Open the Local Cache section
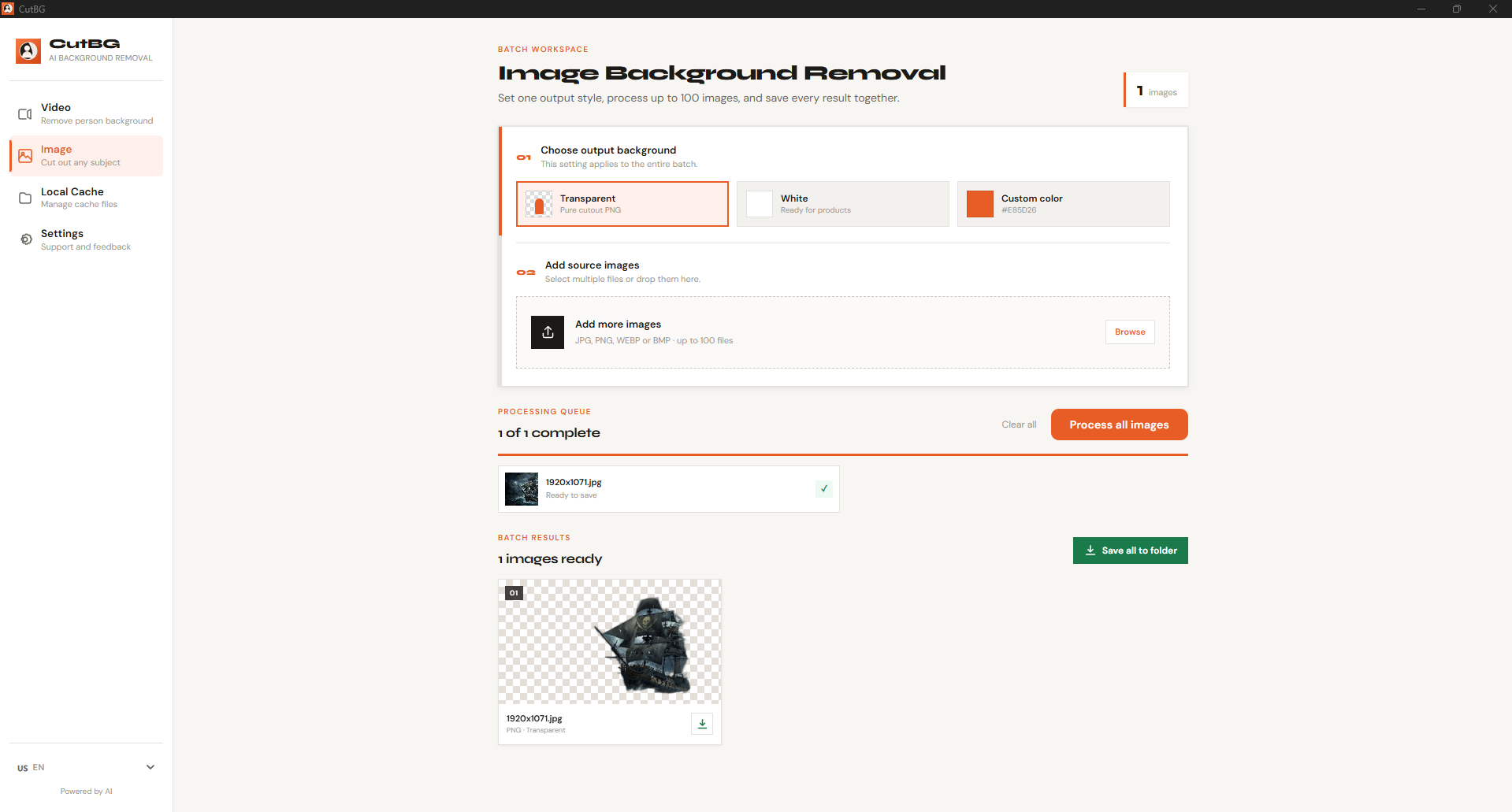This screenshot has height=812, width=1512. (86, 198)
